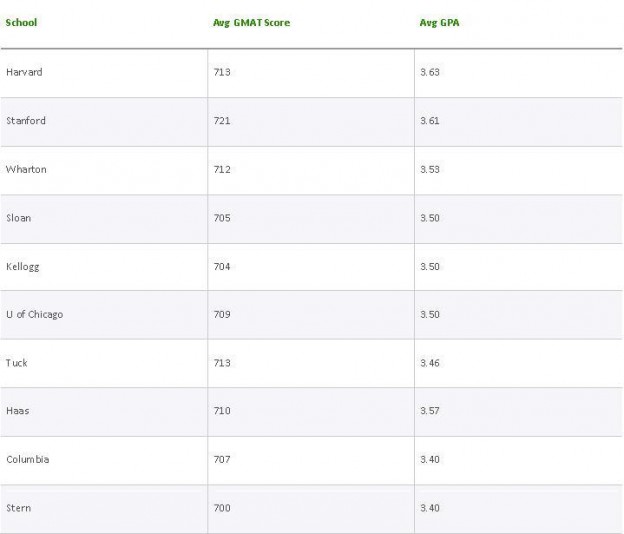
Task: Click the Kellogg row label
Action: 23,266
